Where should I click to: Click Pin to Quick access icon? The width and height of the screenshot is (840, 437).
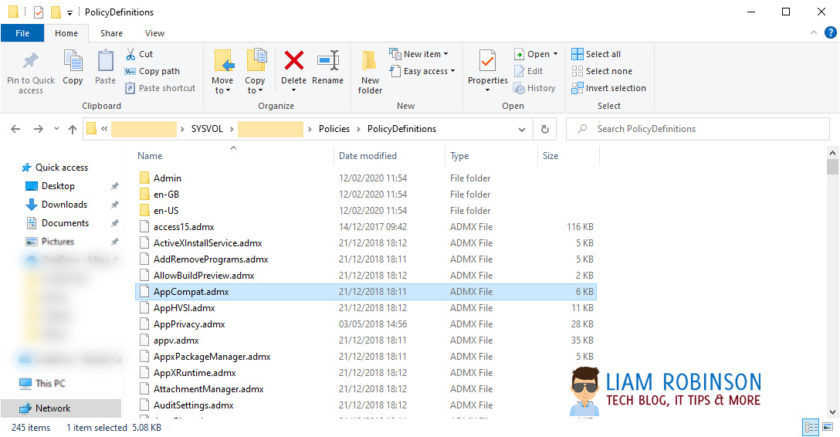(31, 61)
